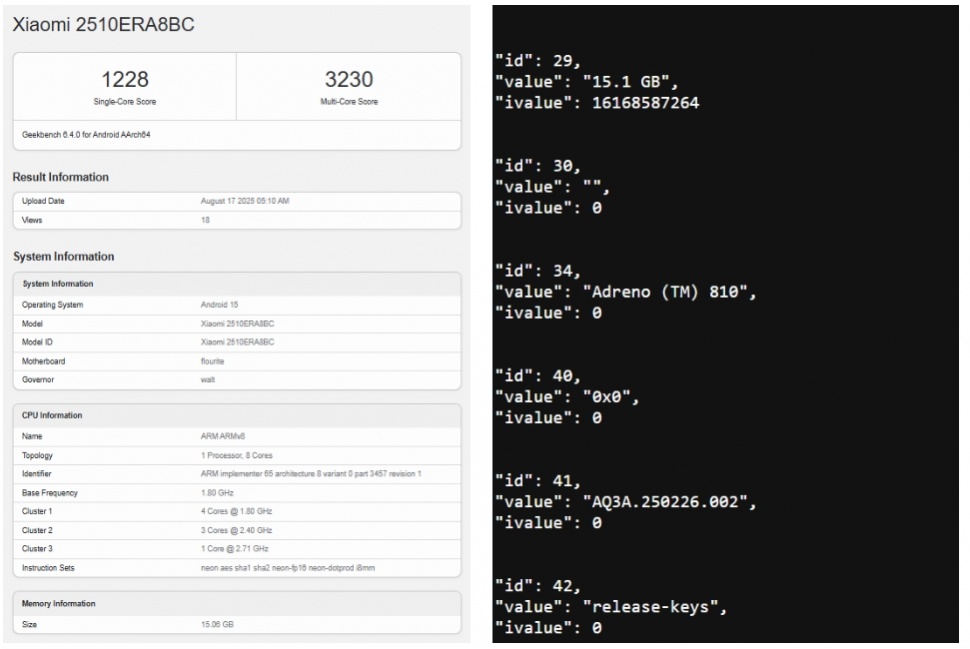
Task: Click the "id": 40 line in the JSON
Action: 538,376
